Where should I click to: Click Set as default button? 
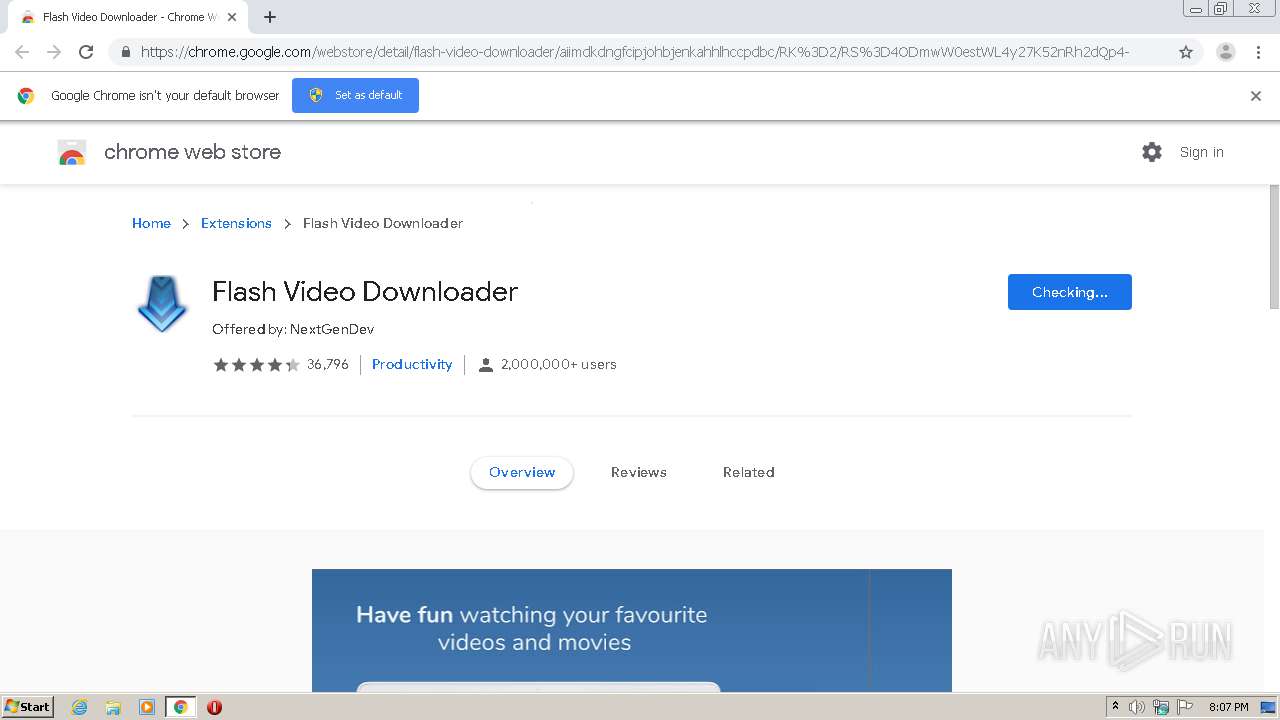click(355, 95)
